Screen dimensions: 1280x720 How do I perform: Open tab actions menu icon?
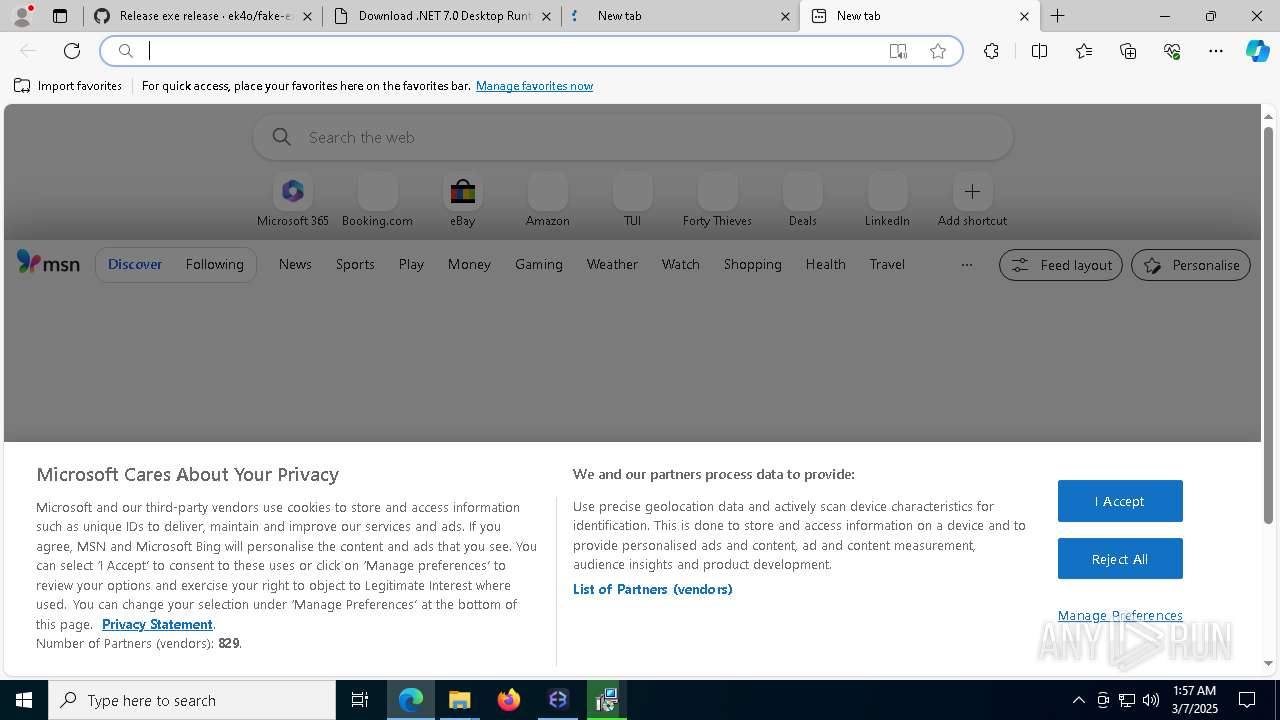coord(60,16)
